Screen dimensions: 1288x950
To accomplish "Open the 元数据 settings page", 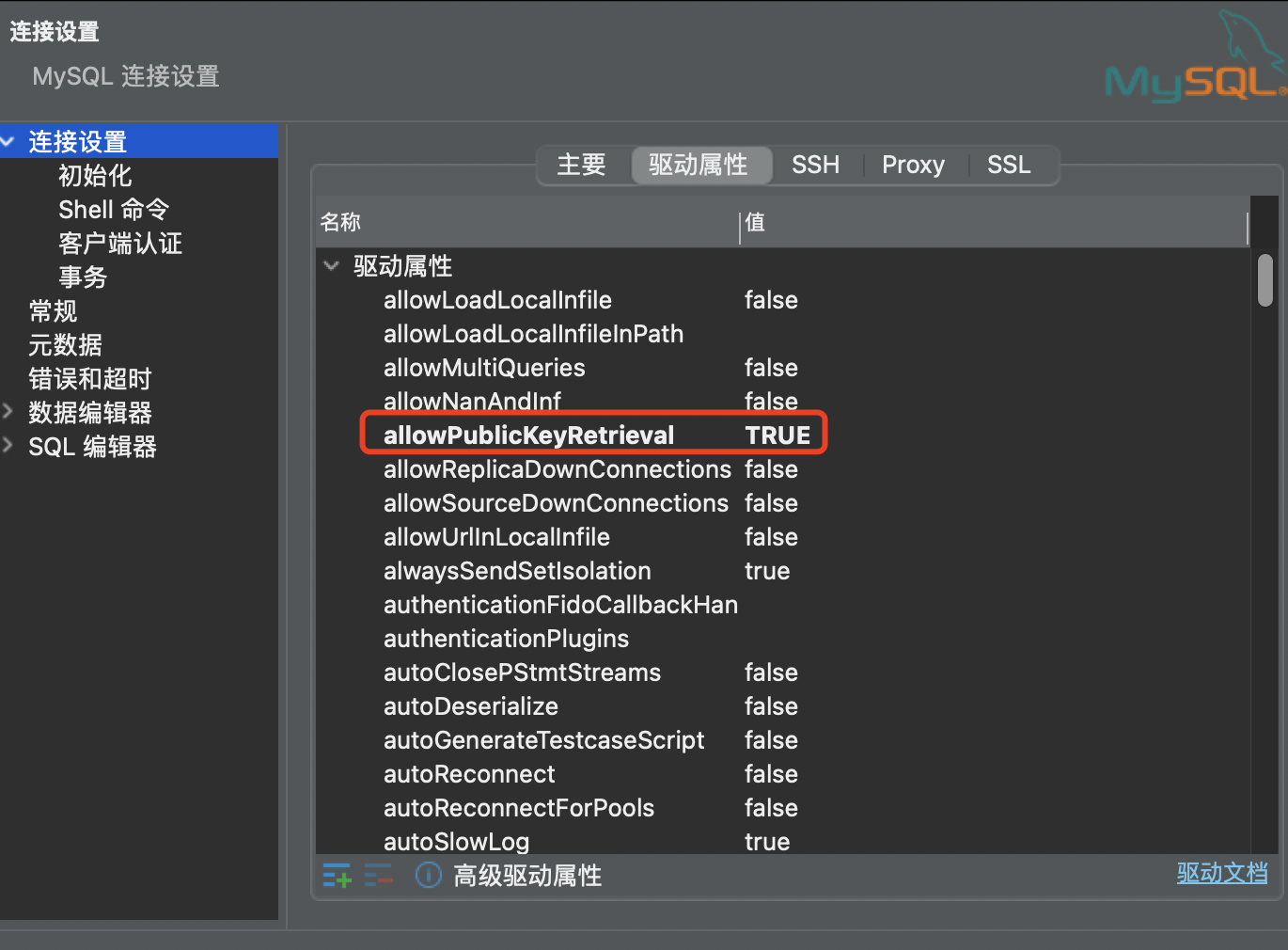I will [x=65, y=345].
